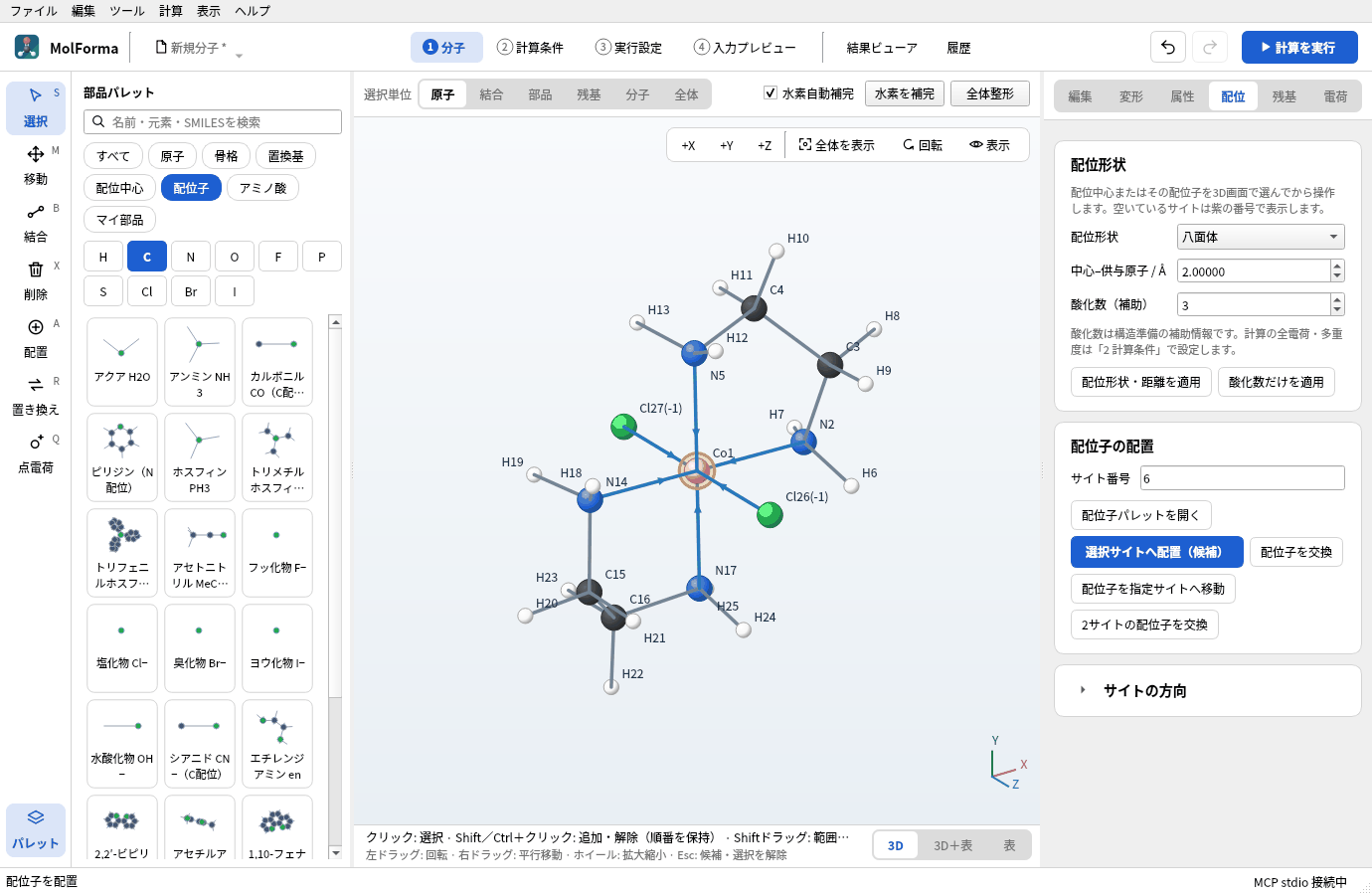Set selection unit to 結合
The width and height of the screenshot is (1372, 895).
coord(491,94)
